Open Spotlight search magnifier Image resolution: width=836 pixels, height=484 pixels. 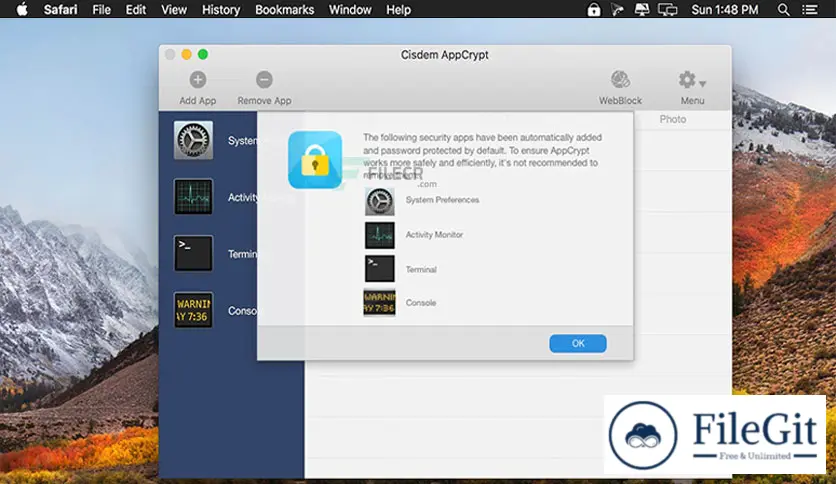(x=783, y=10)
